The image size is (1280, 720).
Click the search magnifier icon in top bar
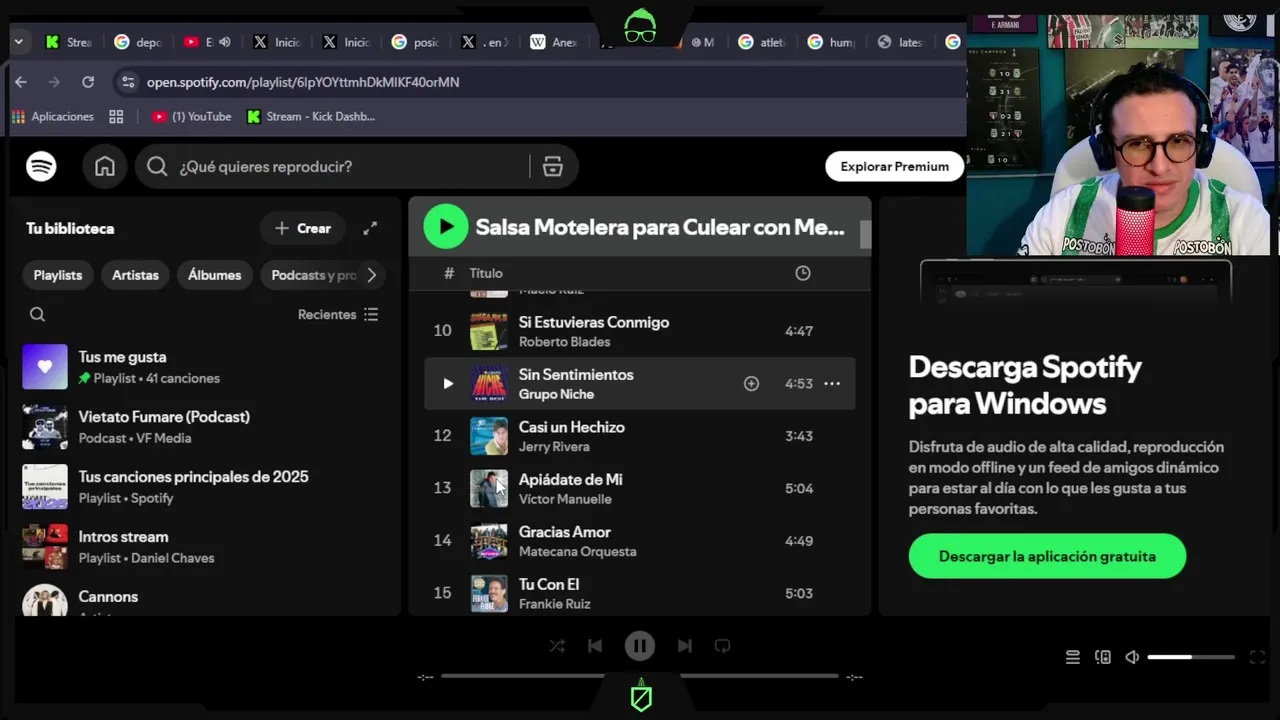point(157,166)
